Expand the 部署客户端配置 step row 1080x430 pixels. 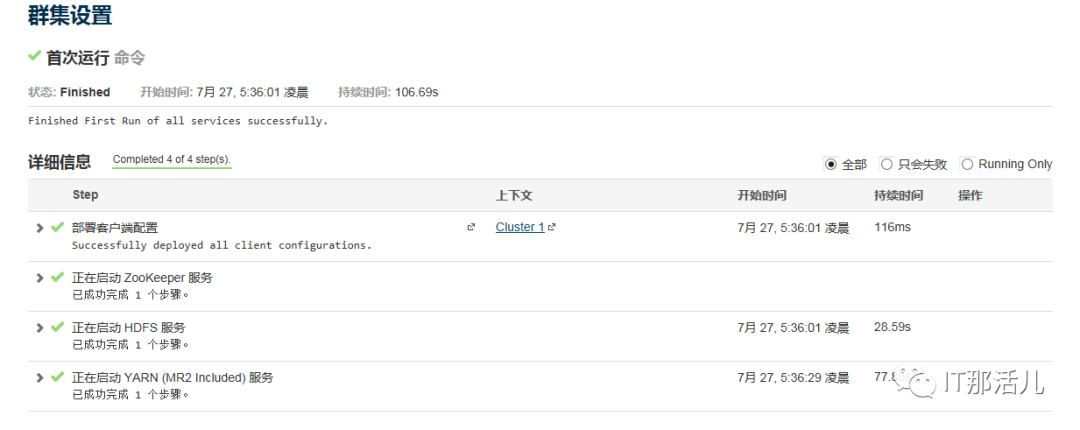40,228
